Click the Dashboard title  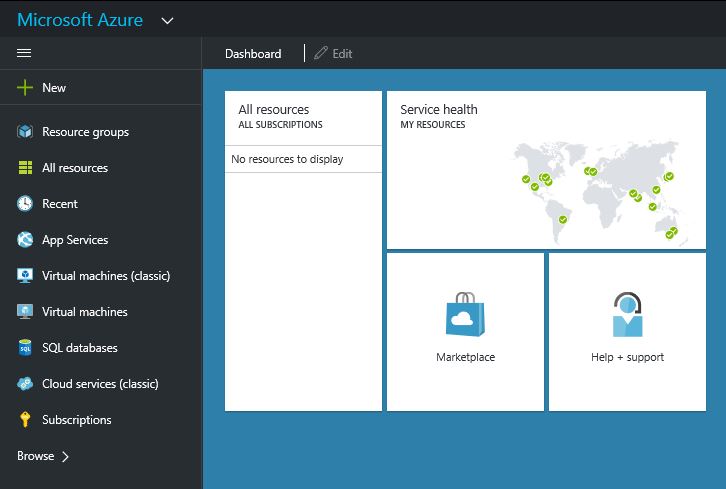(253, 54)
